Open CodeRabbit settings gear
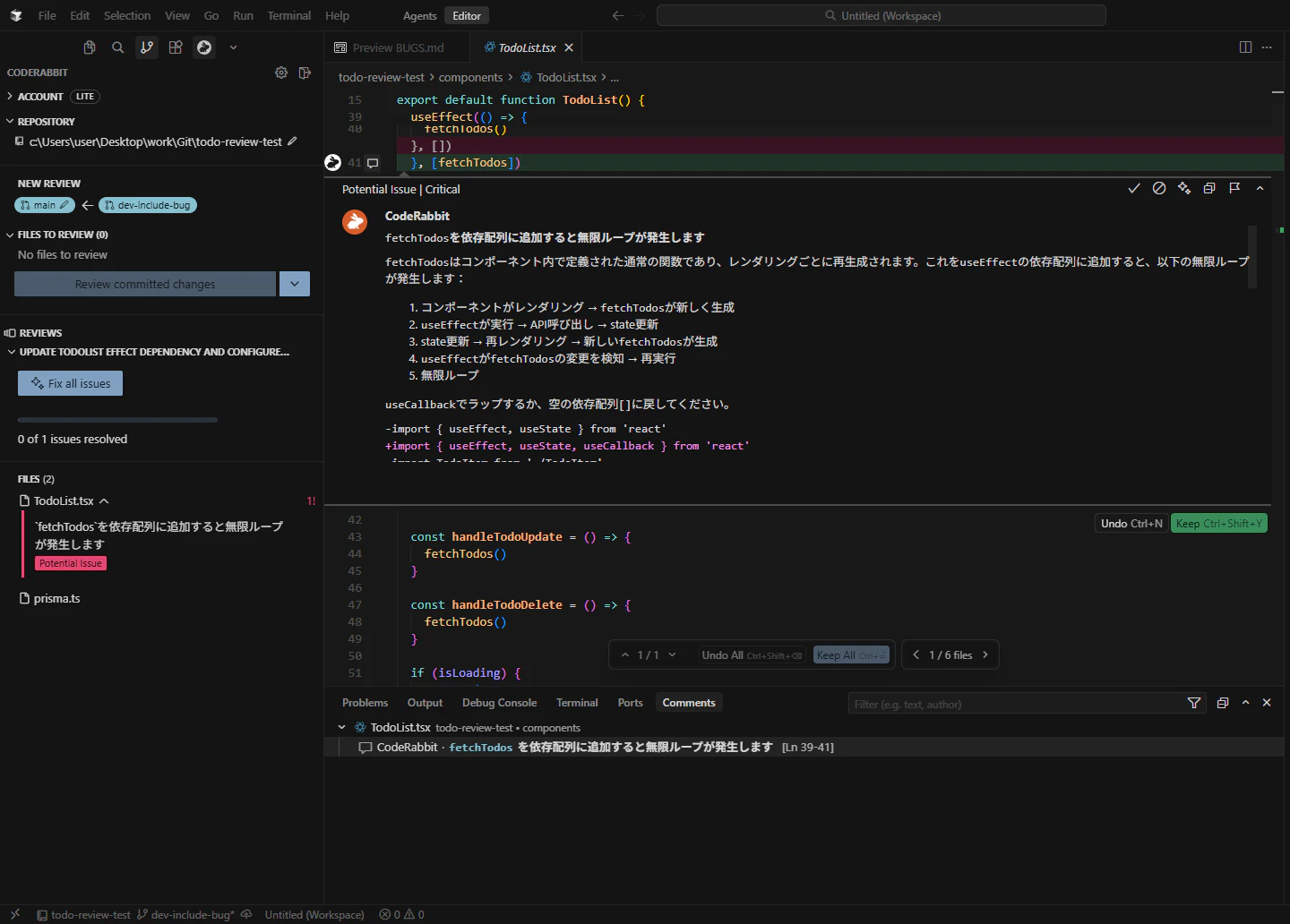1290x924 pixels. click(x=281, y=73)
